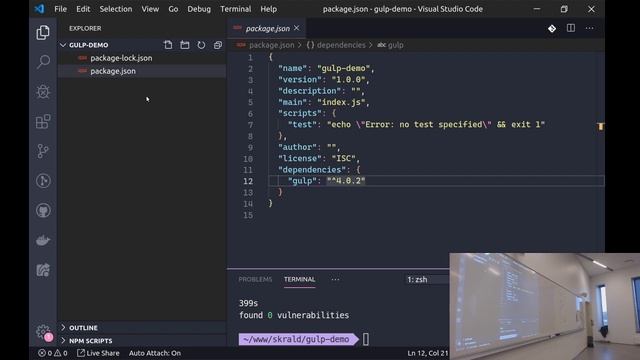Click the Live Share status bar button
The image size is (640, 360).
[x=98, y=353]
